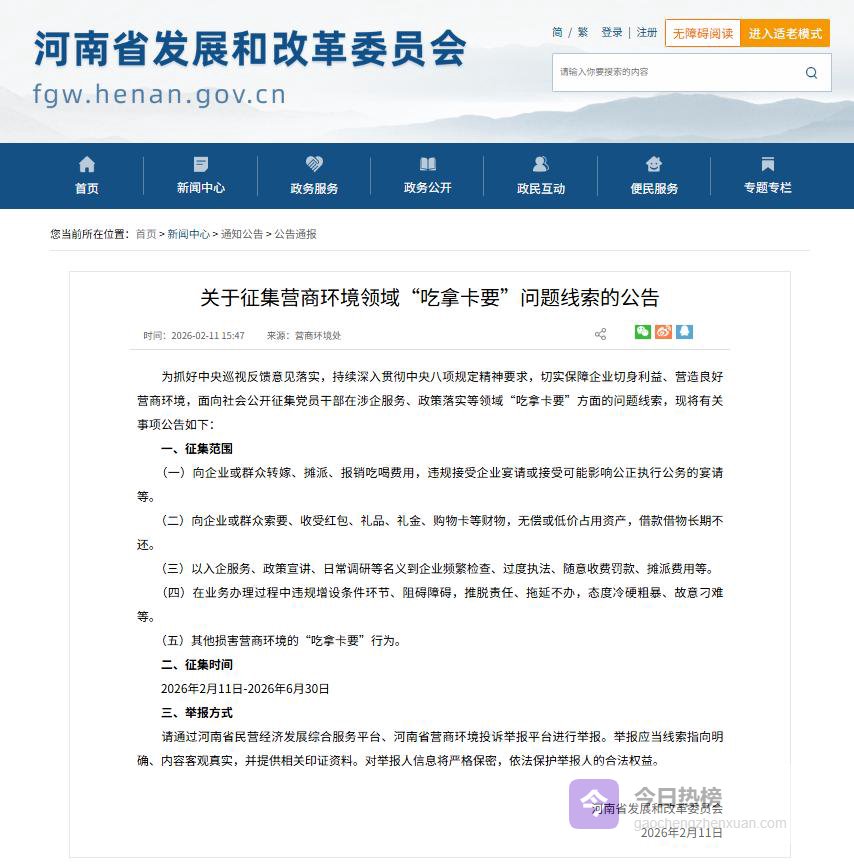
Task: Open 专题专栏 in the navigation bar
Action: (x=767, y=176)
